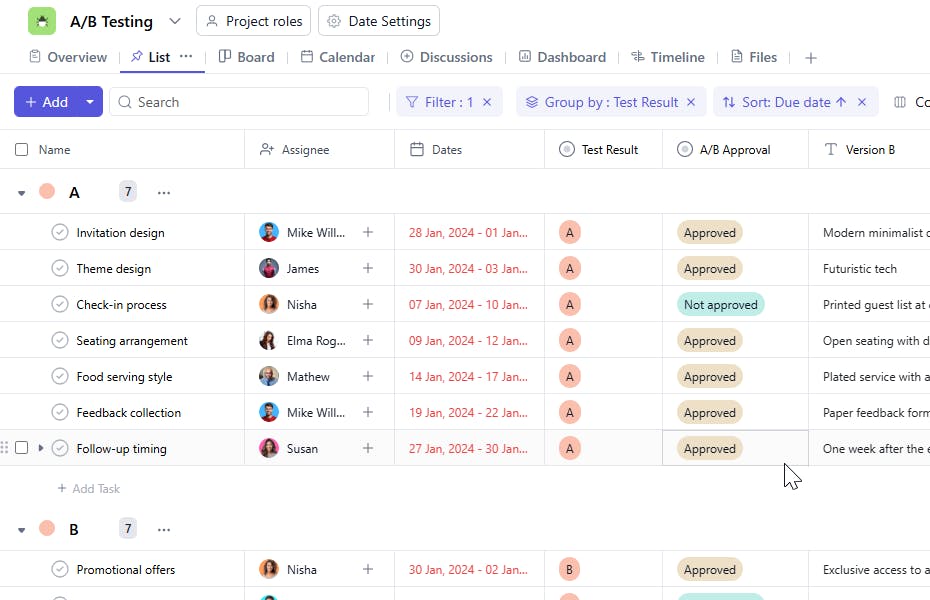The image size is (930, 600).
Task: Mark Invitation design task complete
Action: tap(60, 233)
